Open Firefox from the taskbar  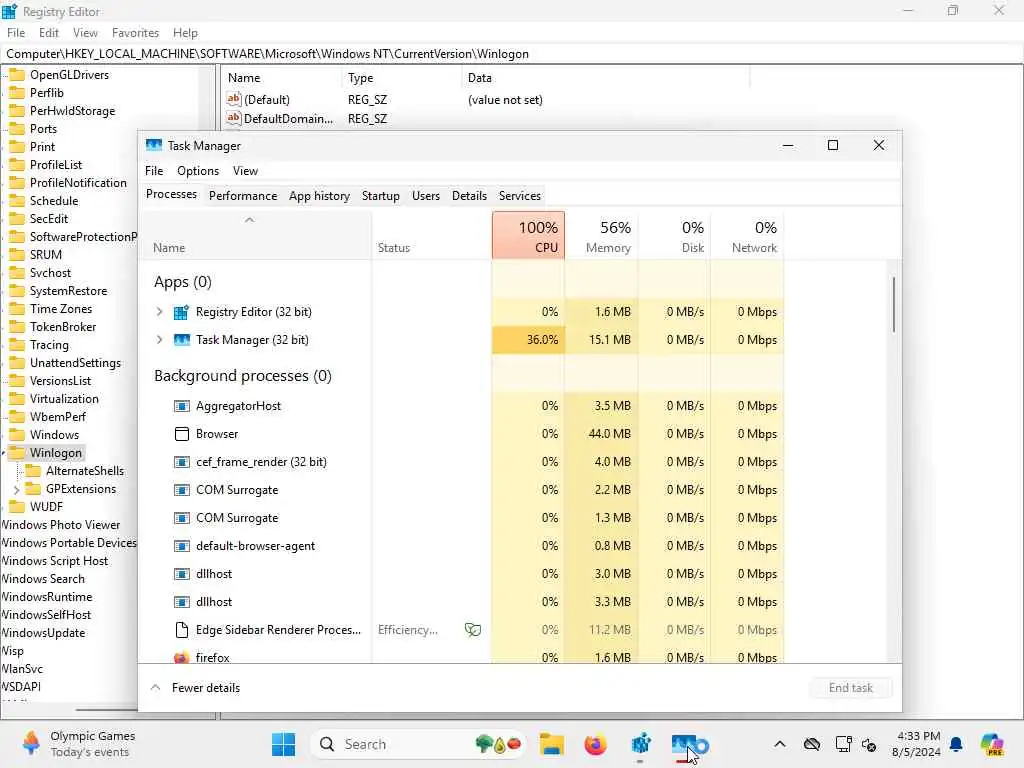(595, 744)
